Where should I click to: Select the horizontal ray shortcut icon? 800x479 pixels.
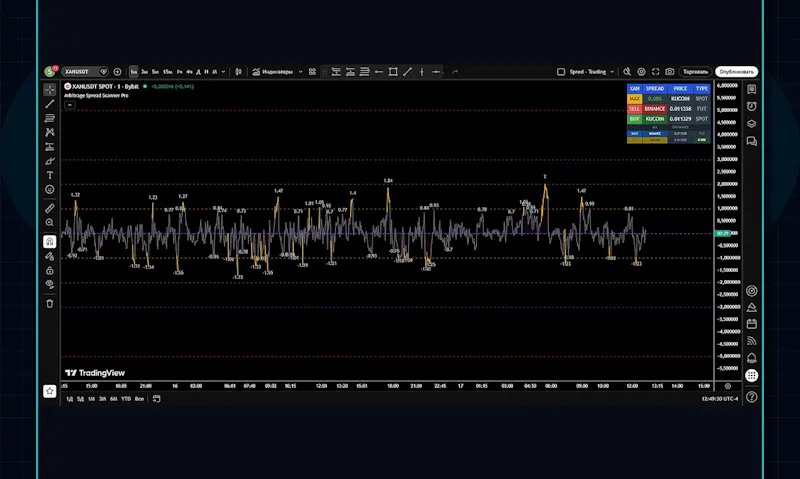(379, 72)
